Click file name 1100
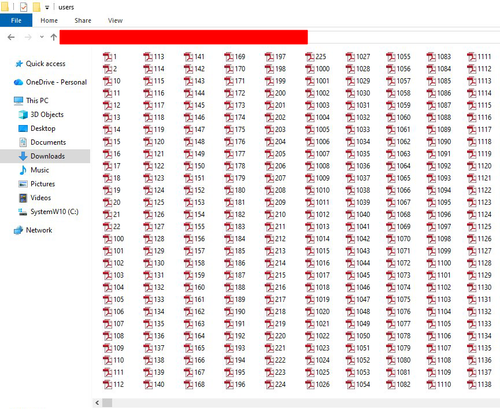This screenshot has width=500, height=409. pyautogui.click(x=444, y=263)
